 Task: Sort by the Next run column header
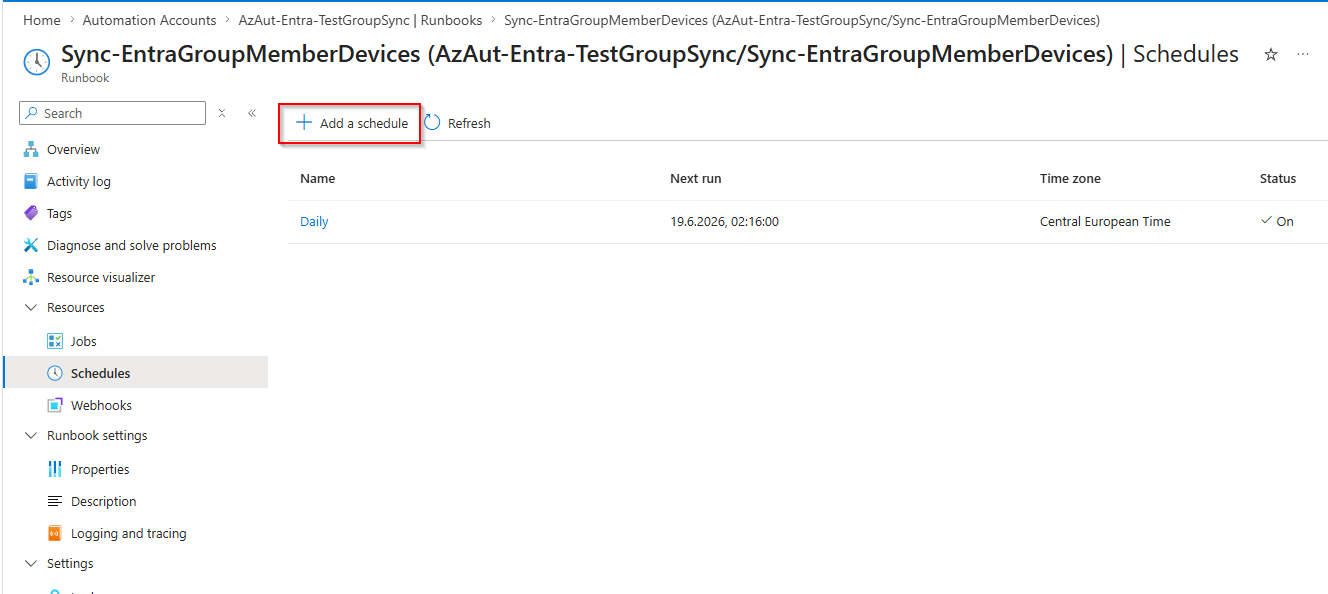(x=696, y=179)
